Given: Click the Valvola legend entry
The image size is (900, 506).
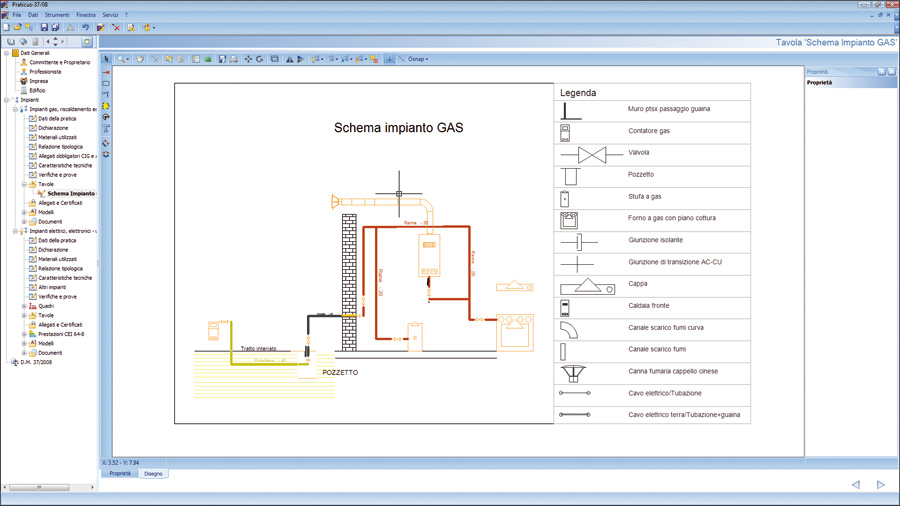Looking at the screenshot, I should click(x=638, y=153).
